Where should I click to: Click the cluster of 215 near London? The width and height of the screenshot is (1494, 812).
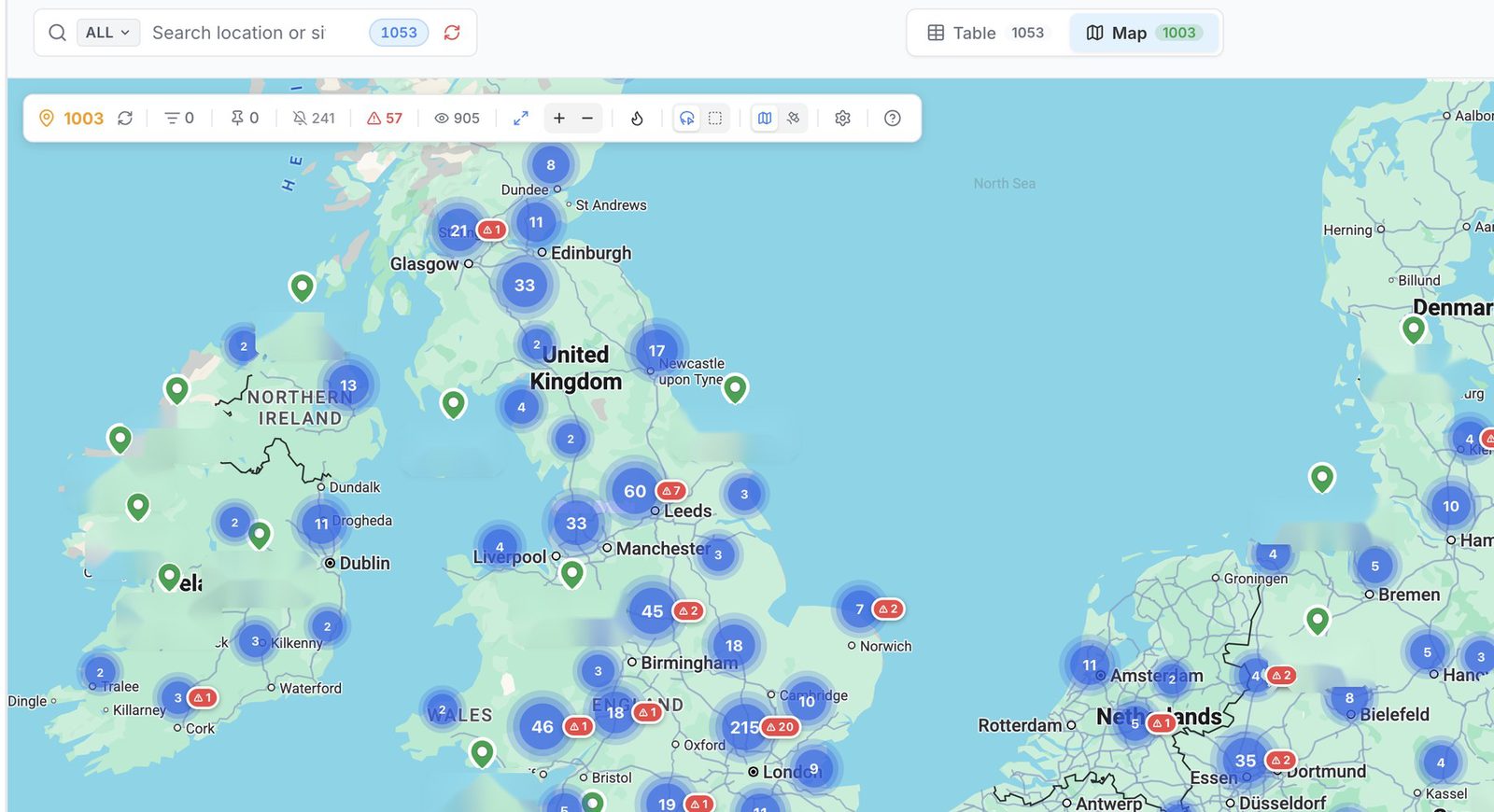[744, 727]
